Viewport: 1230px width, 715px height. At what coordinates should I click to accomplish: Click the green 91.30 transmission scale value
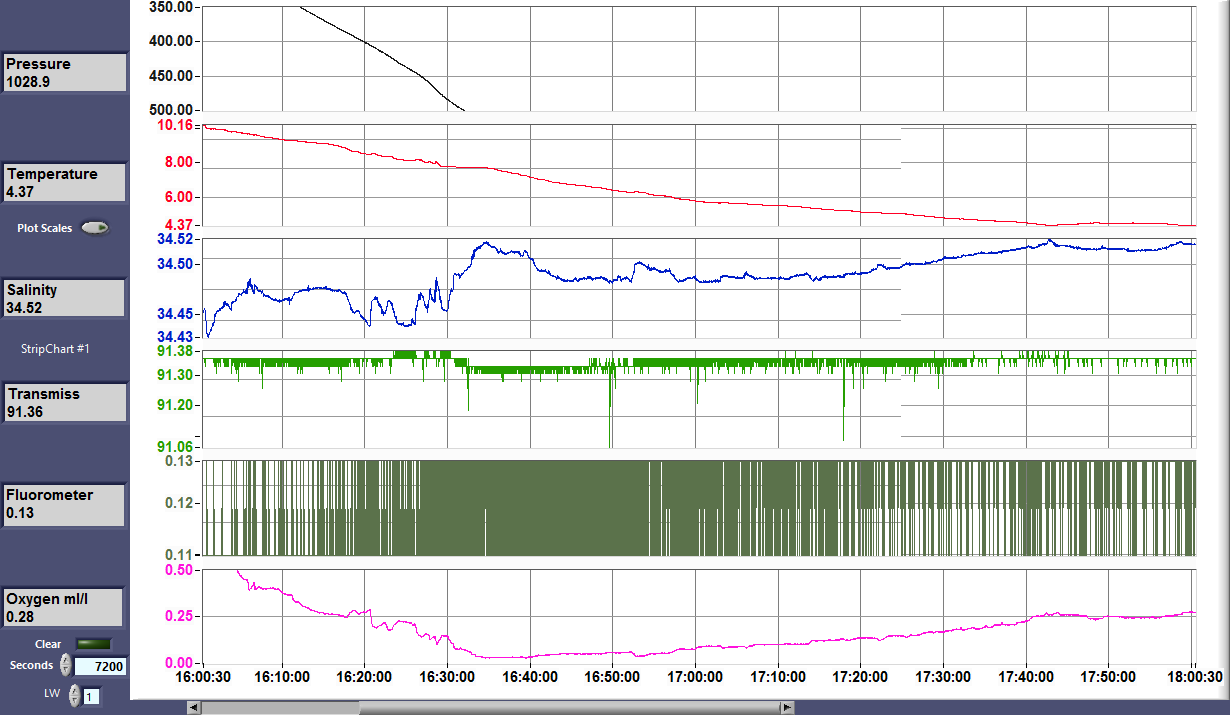click(x=176, y=375)
